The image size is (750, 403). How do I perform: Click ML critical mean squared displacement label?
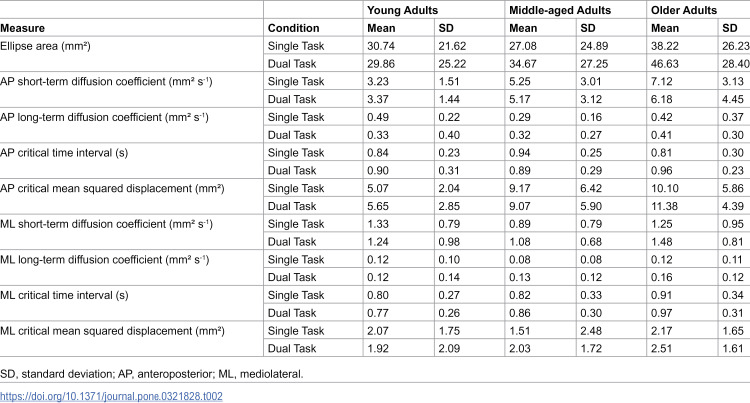click(112, 331)
